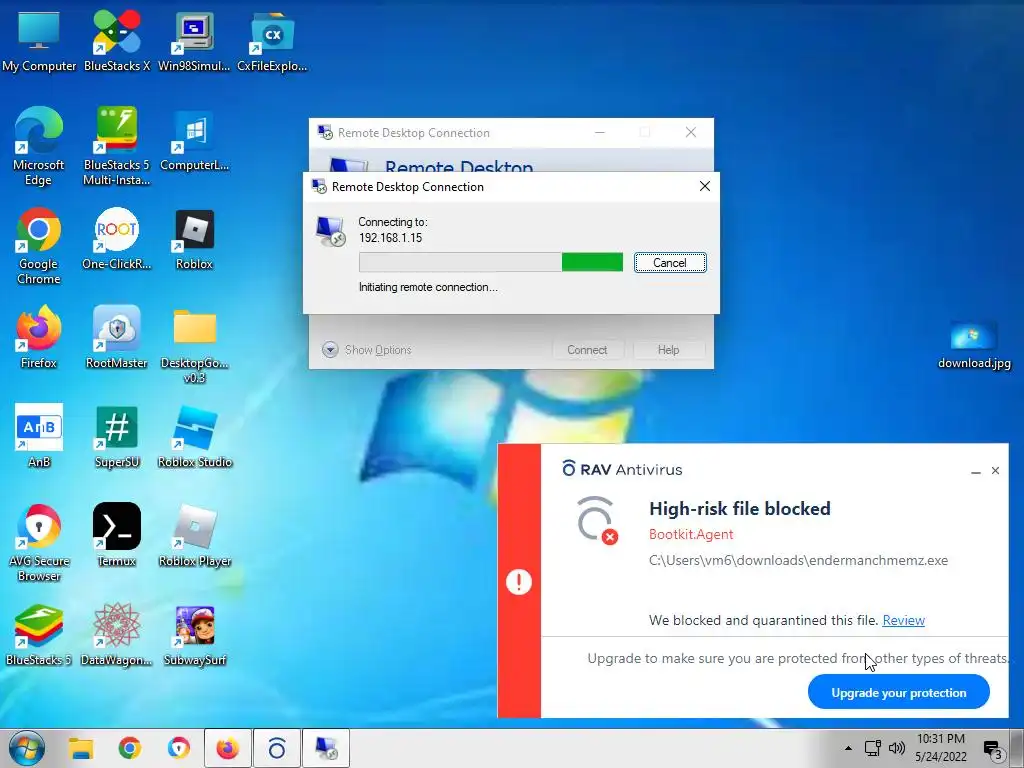Click the RAV Antivirus logo
Viewport: 1024px width, 768px height.
(622, 469)
